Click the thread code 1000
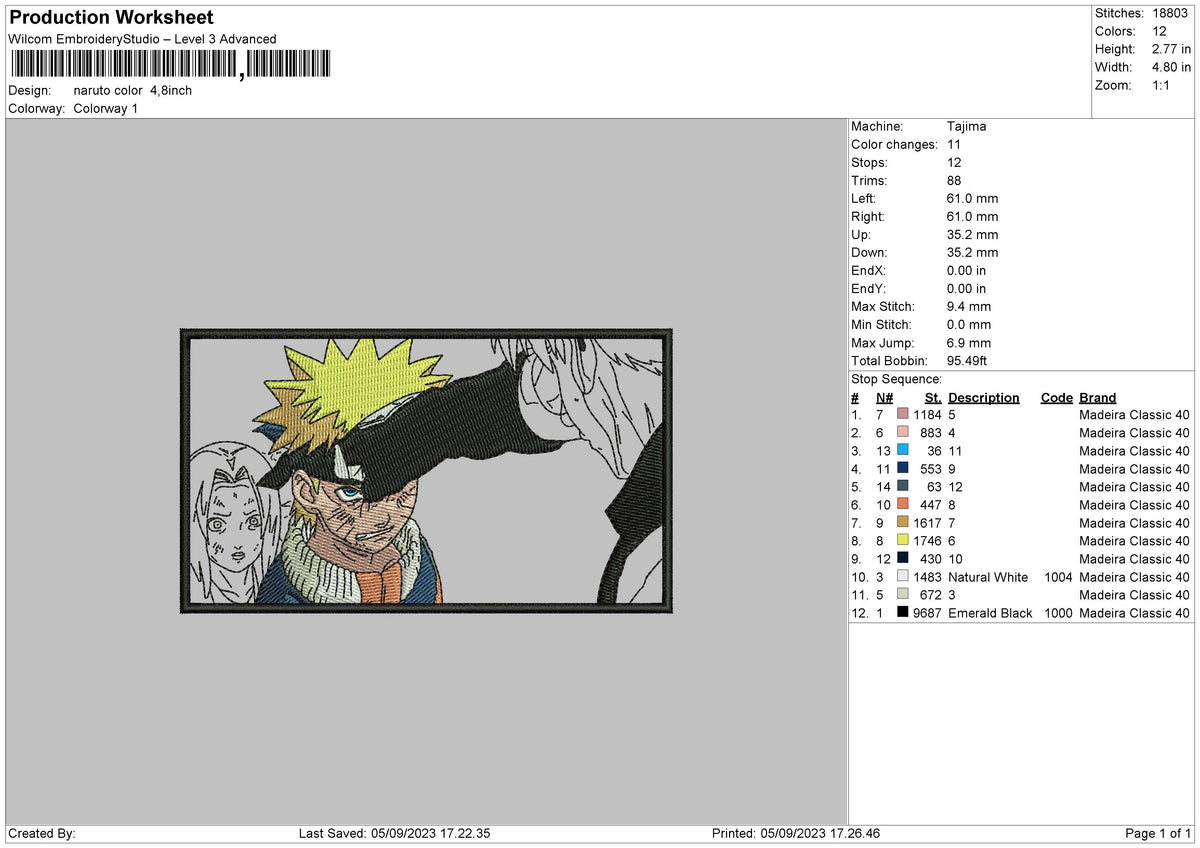Screen dimensions: 1200x848 click(x=1058, y=613)
